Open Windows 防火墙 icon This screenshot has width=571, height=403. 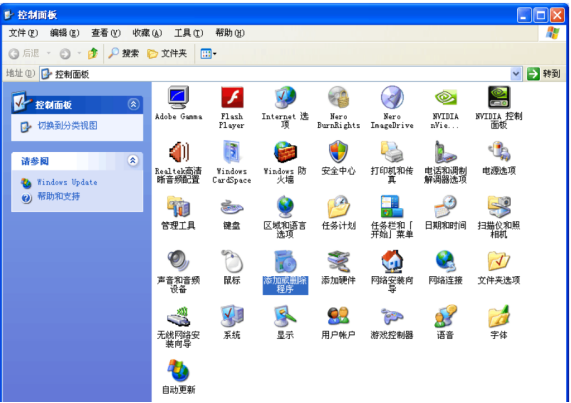coord(285,152)
